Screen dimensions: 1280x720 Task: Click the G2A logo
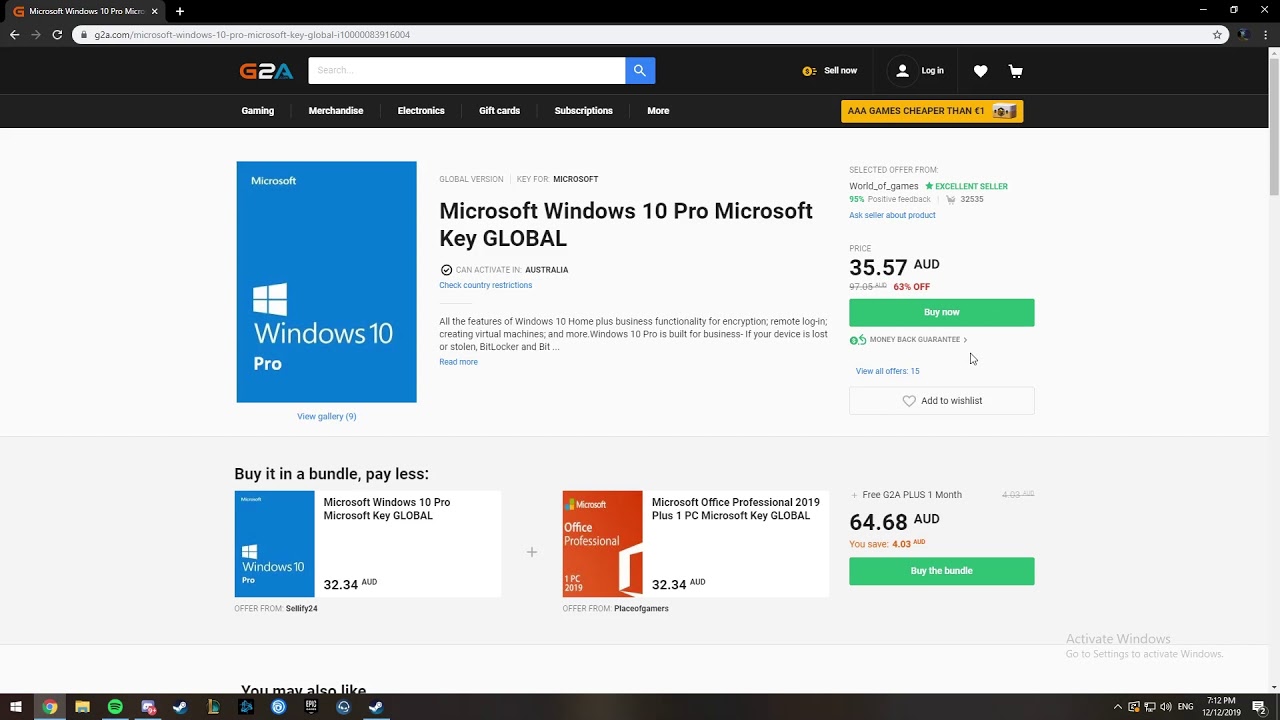click(x=266, y=71)
